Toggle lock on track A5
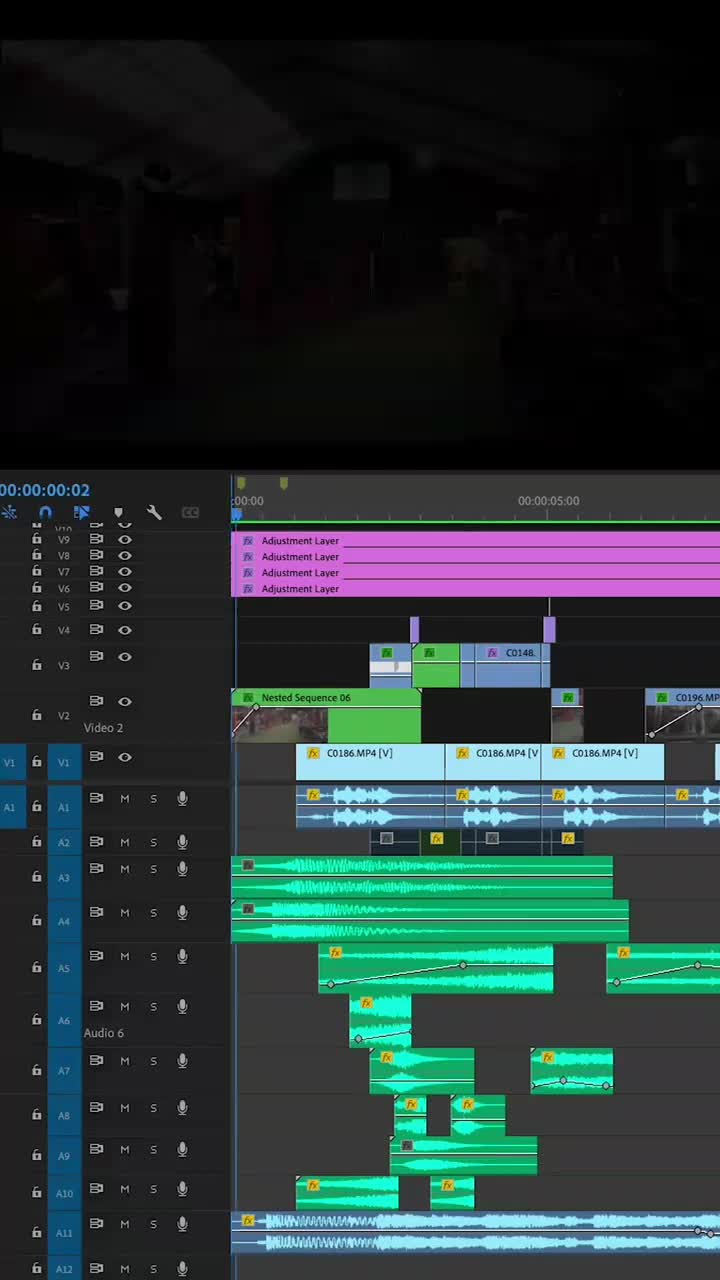 tap(37, 968)
